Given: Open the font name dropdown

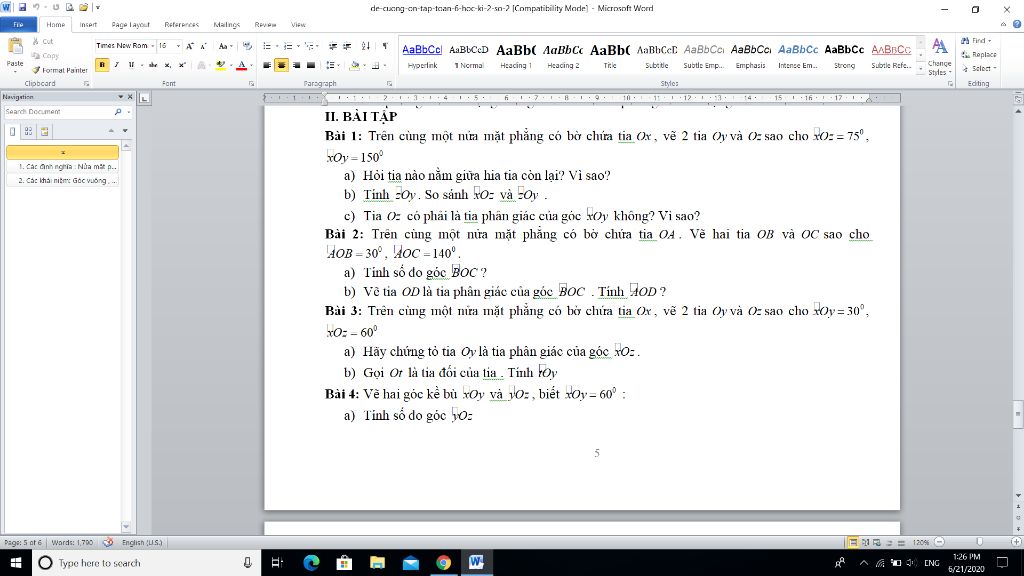Looking at the screenshot, I should tap(152, 46).
